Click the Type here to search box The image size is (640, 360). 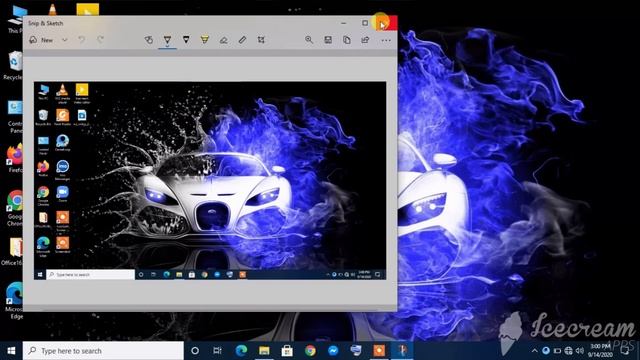103,351
